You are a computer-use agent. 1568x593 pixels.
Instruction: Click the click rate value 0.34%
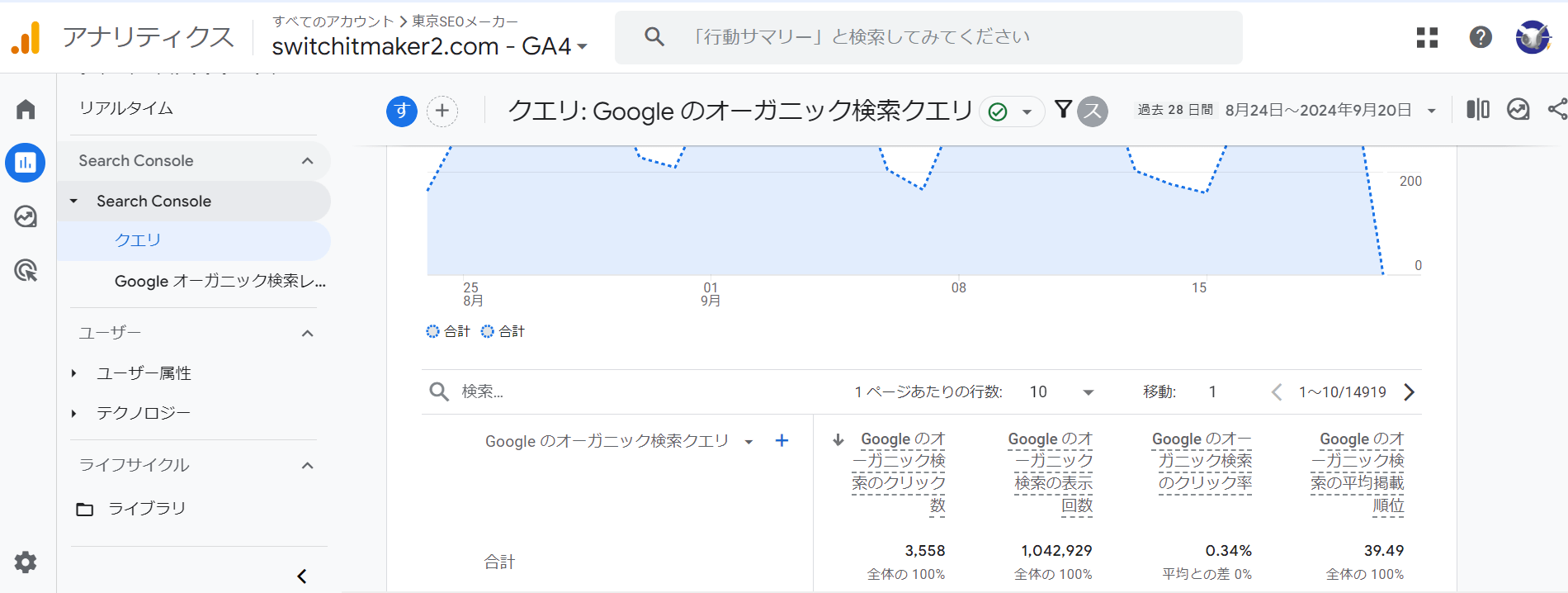[x=1229, y=551]
